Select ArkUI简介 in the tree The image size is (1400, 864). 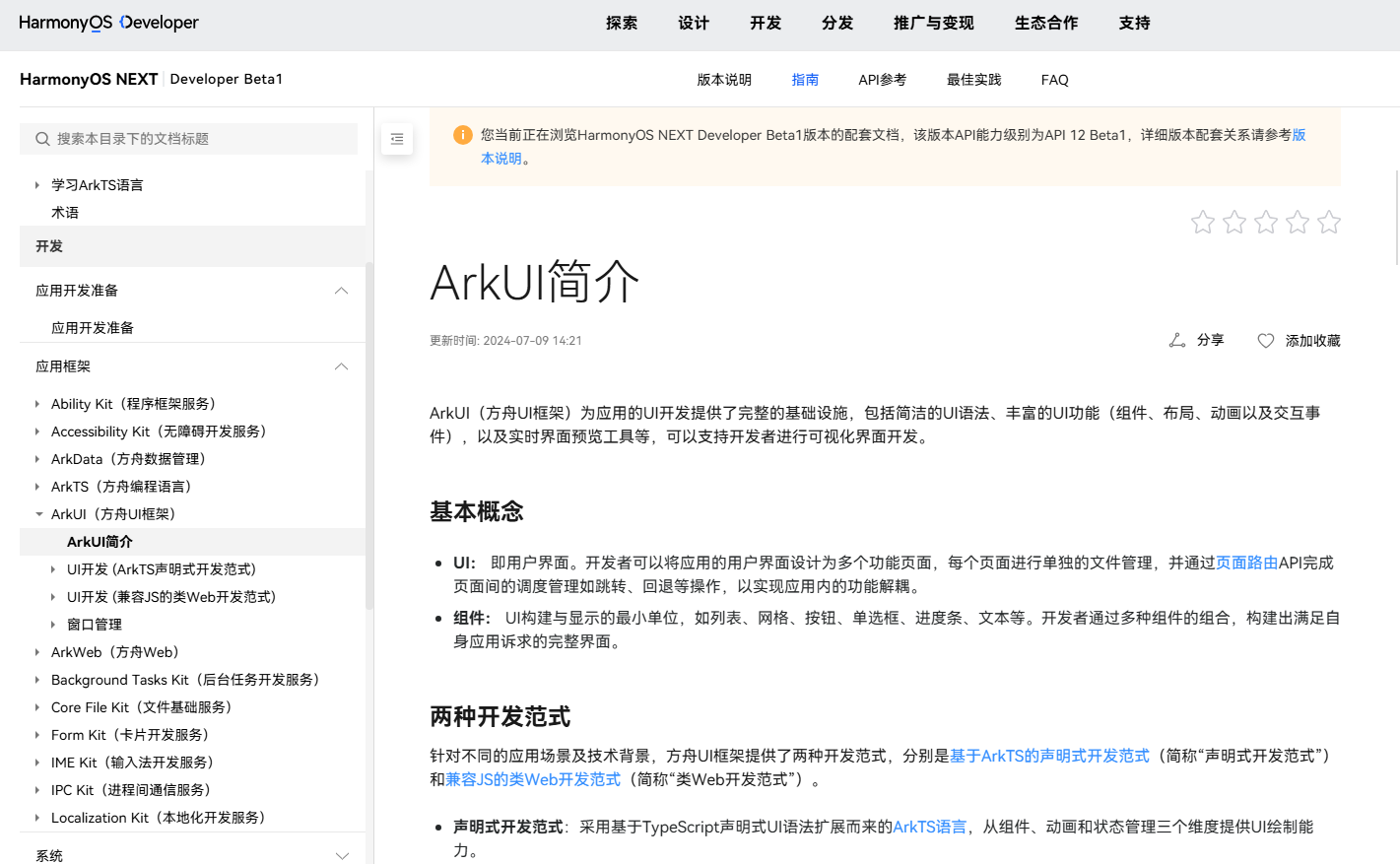coord(100,542)
